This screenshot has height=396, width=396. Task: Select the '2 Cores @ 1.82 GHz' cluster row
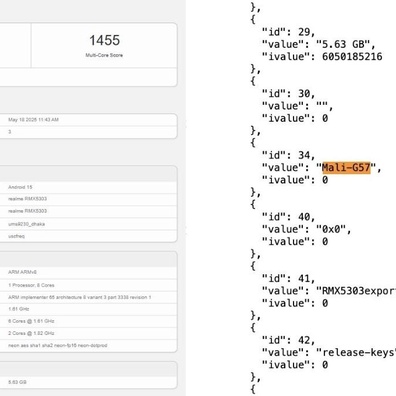pyautogui.click(x=88, y=333)
